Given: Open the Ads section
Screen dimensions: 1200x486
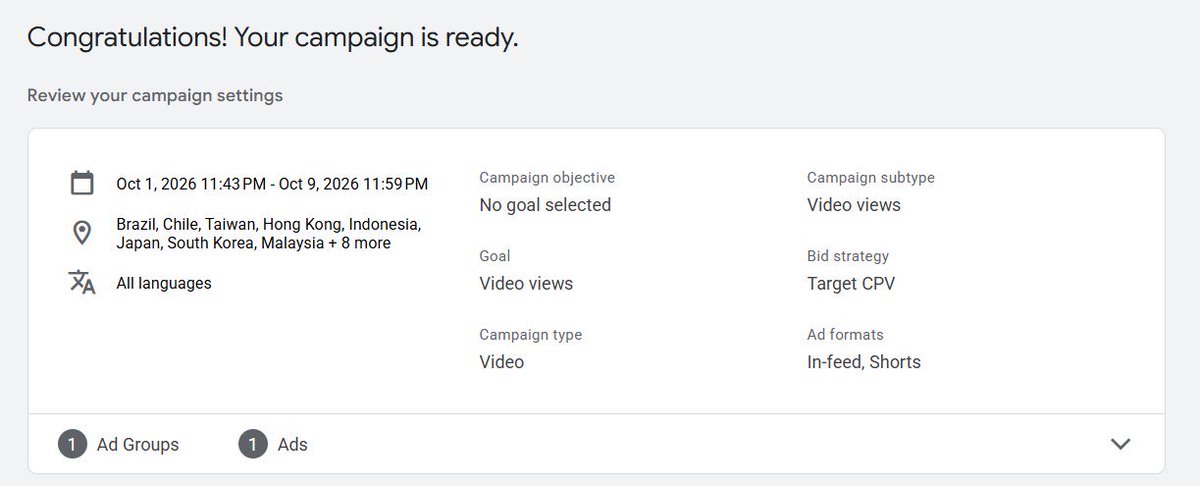Looking at the screenshot, I should (x=293, y=445).
